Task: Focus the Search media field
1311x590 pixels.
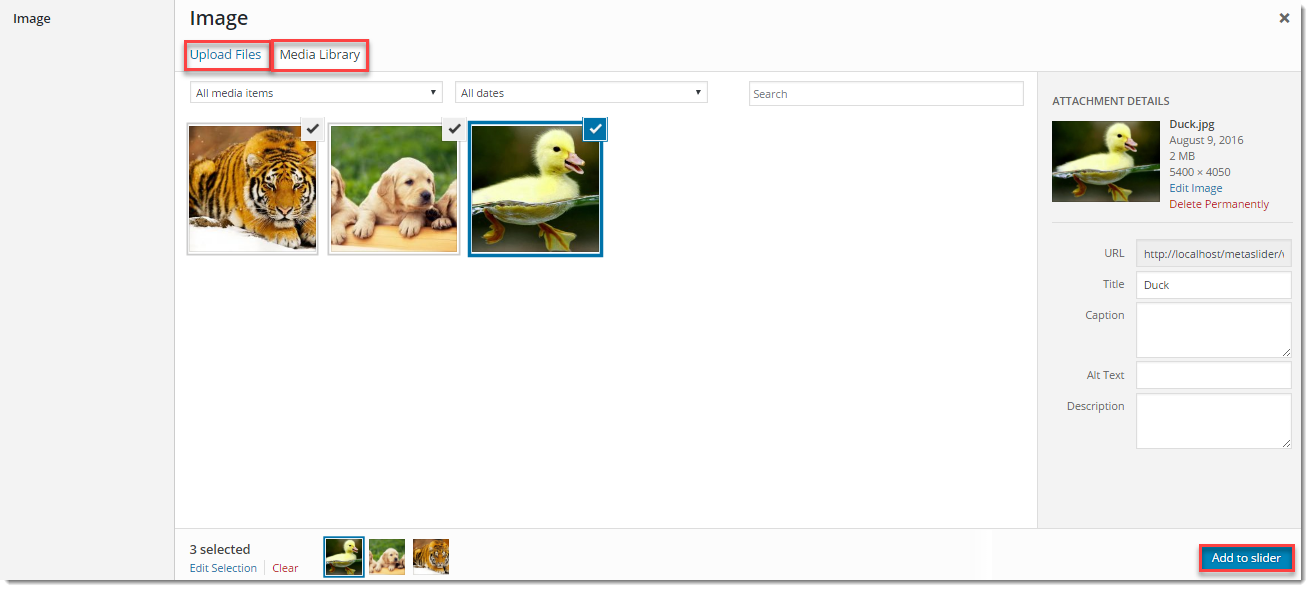Action: coord(886,94)
